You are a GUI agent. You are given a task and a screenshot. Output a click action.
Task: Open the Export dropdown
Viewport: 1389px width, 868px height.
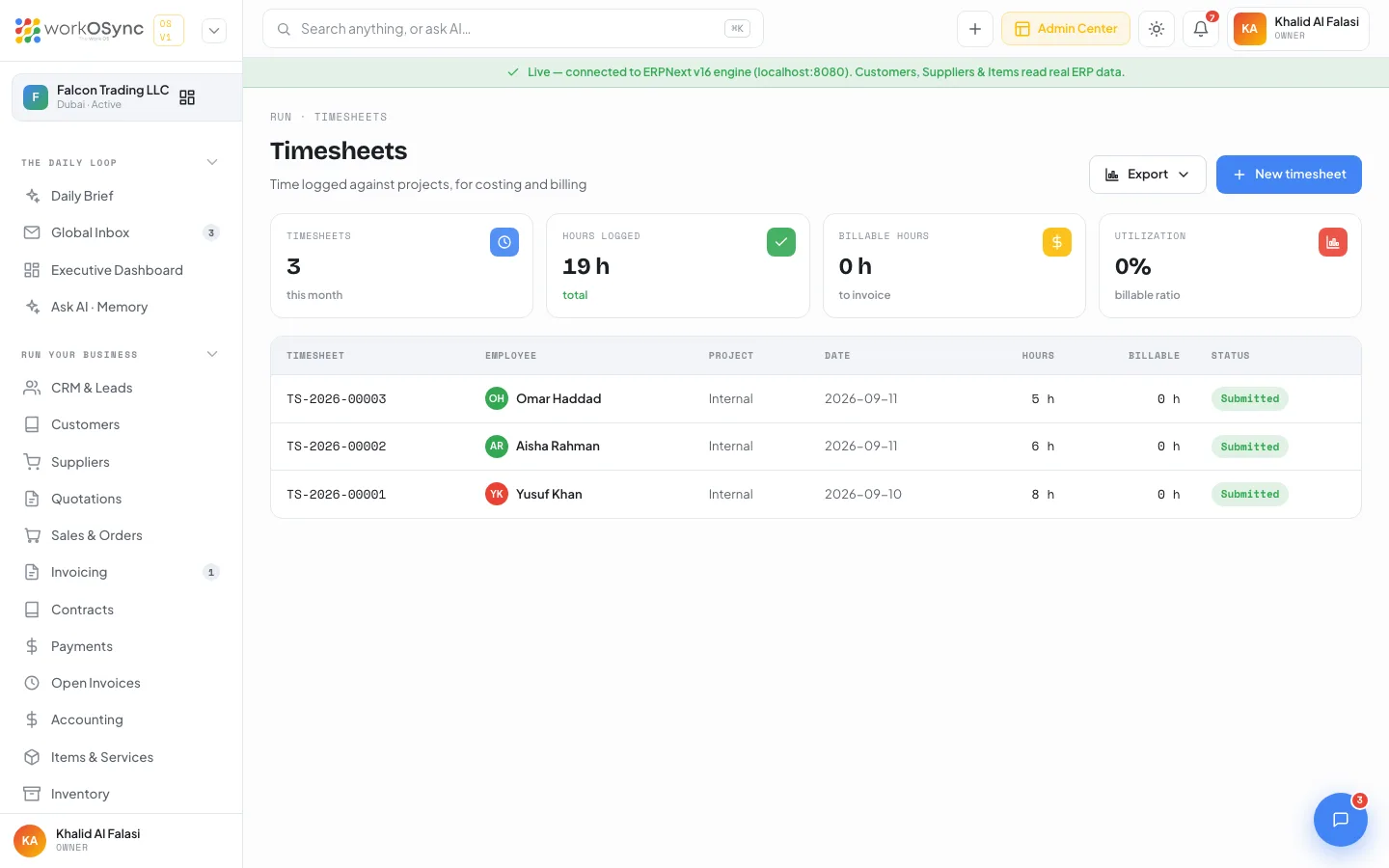click(1148, 175)
